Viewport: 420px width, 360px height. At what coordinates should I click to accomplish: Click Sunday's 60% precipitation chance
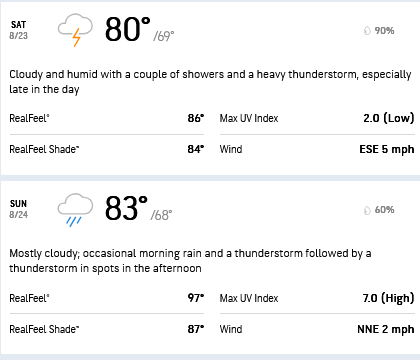coord(384,210)
